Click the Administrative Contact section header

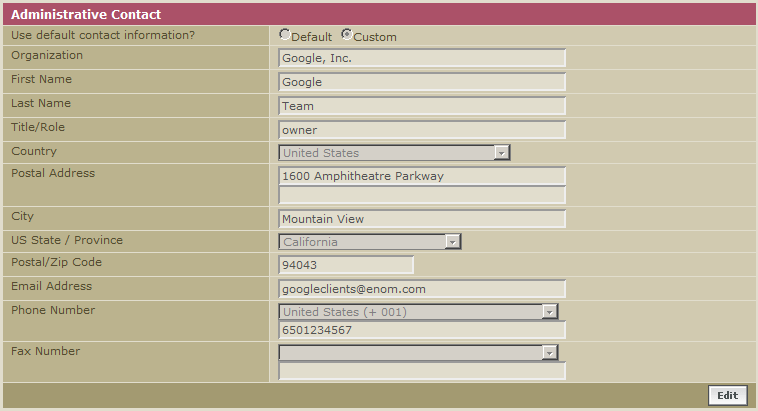click(x=85, y=15)
